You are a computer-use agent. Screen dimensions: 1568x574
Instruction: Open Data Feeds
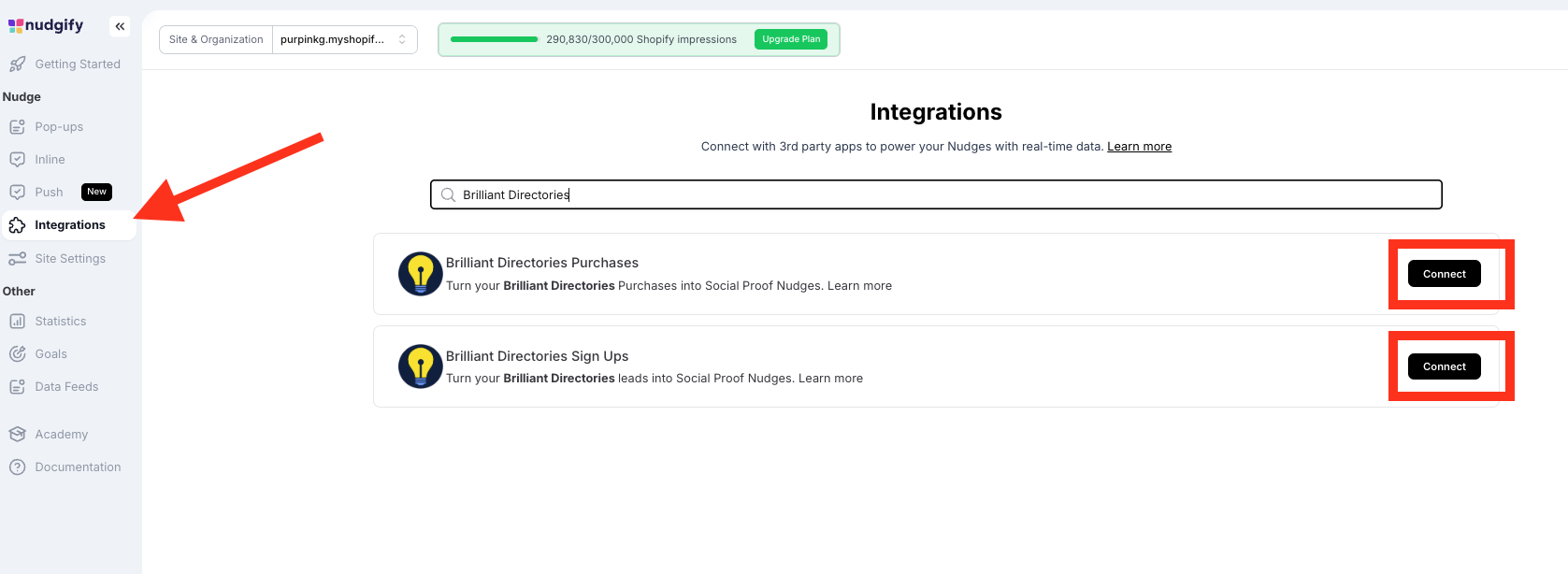66,386
